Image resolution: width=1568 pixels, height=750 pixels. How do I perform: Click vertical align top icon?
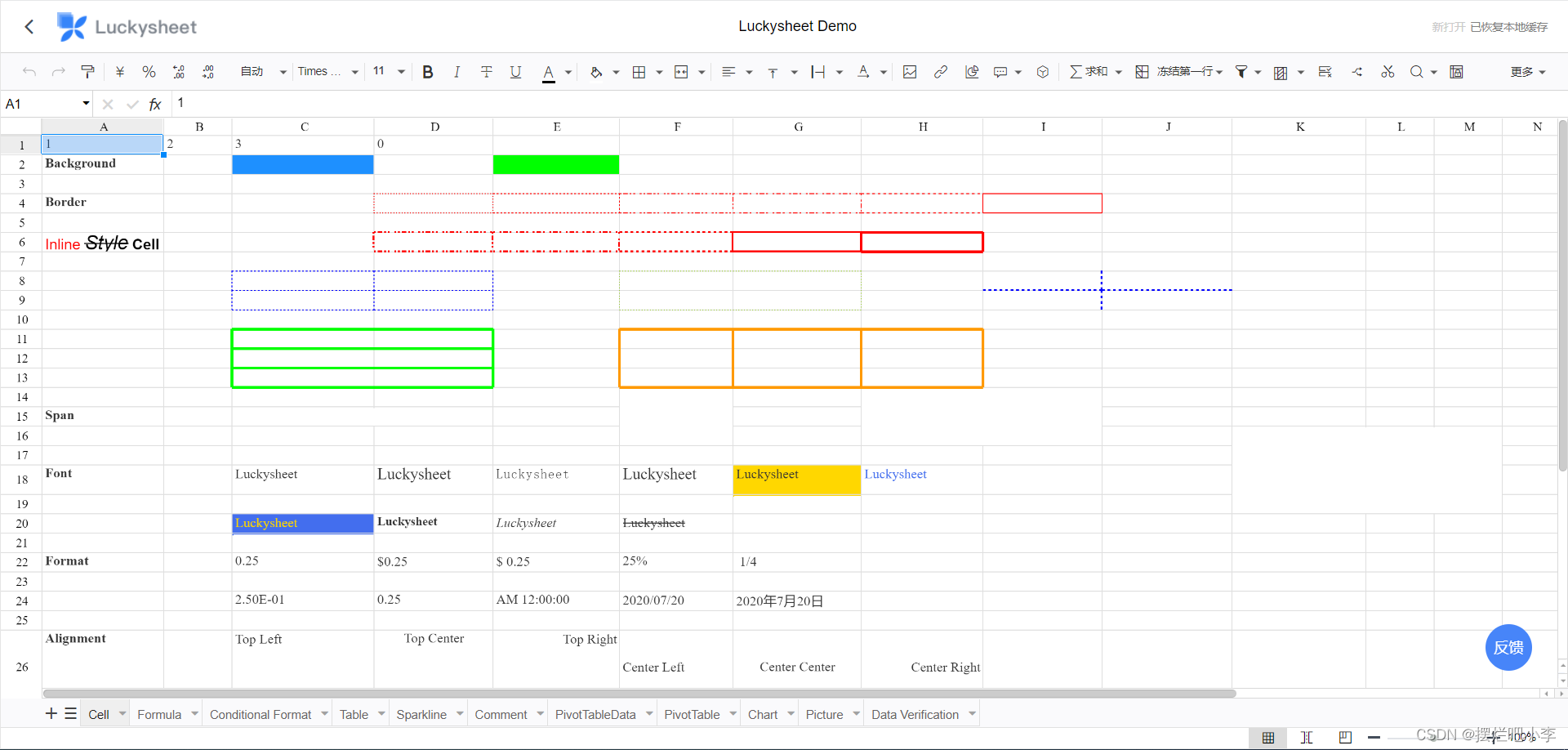pos(773,72)
